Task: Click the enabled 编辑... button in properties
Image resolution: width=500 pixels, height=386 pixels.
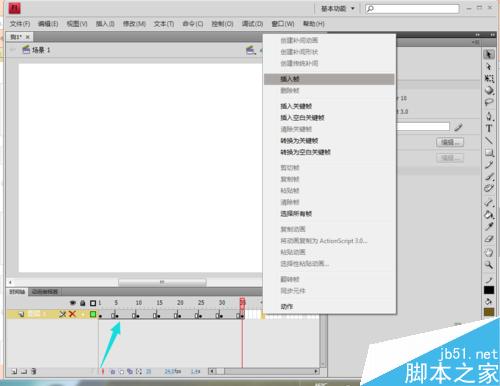Action: (x=450, y=143)
